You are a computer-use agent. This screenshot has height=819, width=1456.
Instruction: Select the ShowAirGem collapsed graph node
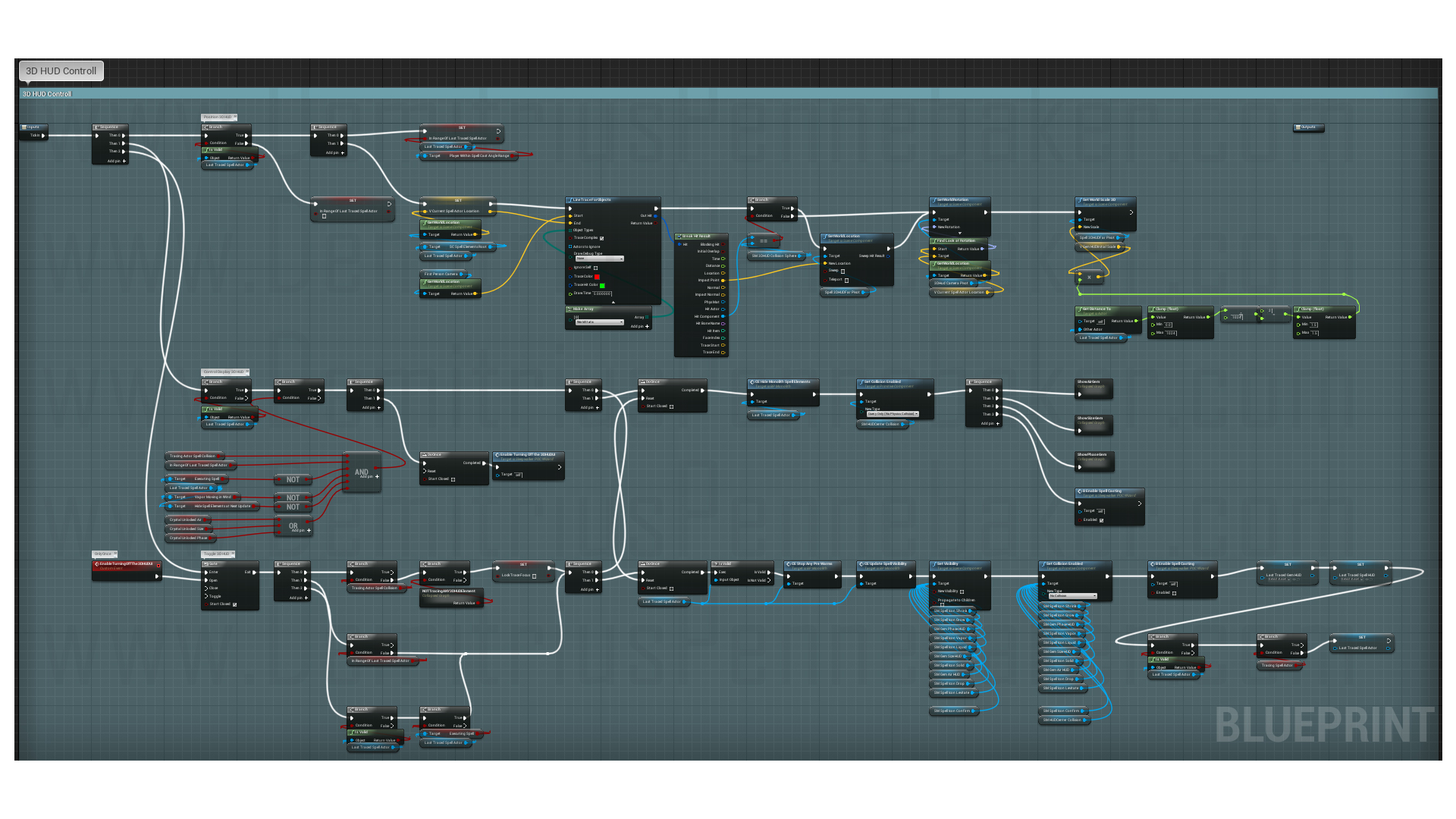pos(1094,390)
